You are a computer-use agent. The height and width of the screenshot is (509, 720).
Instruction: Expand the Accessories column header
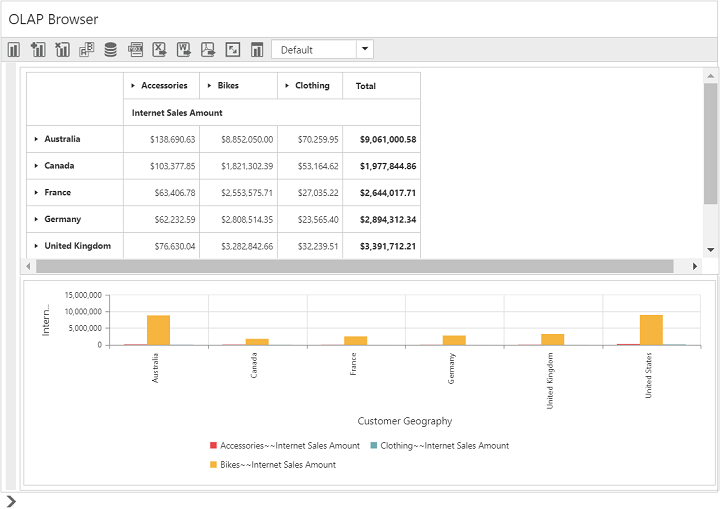pos(133,86)
